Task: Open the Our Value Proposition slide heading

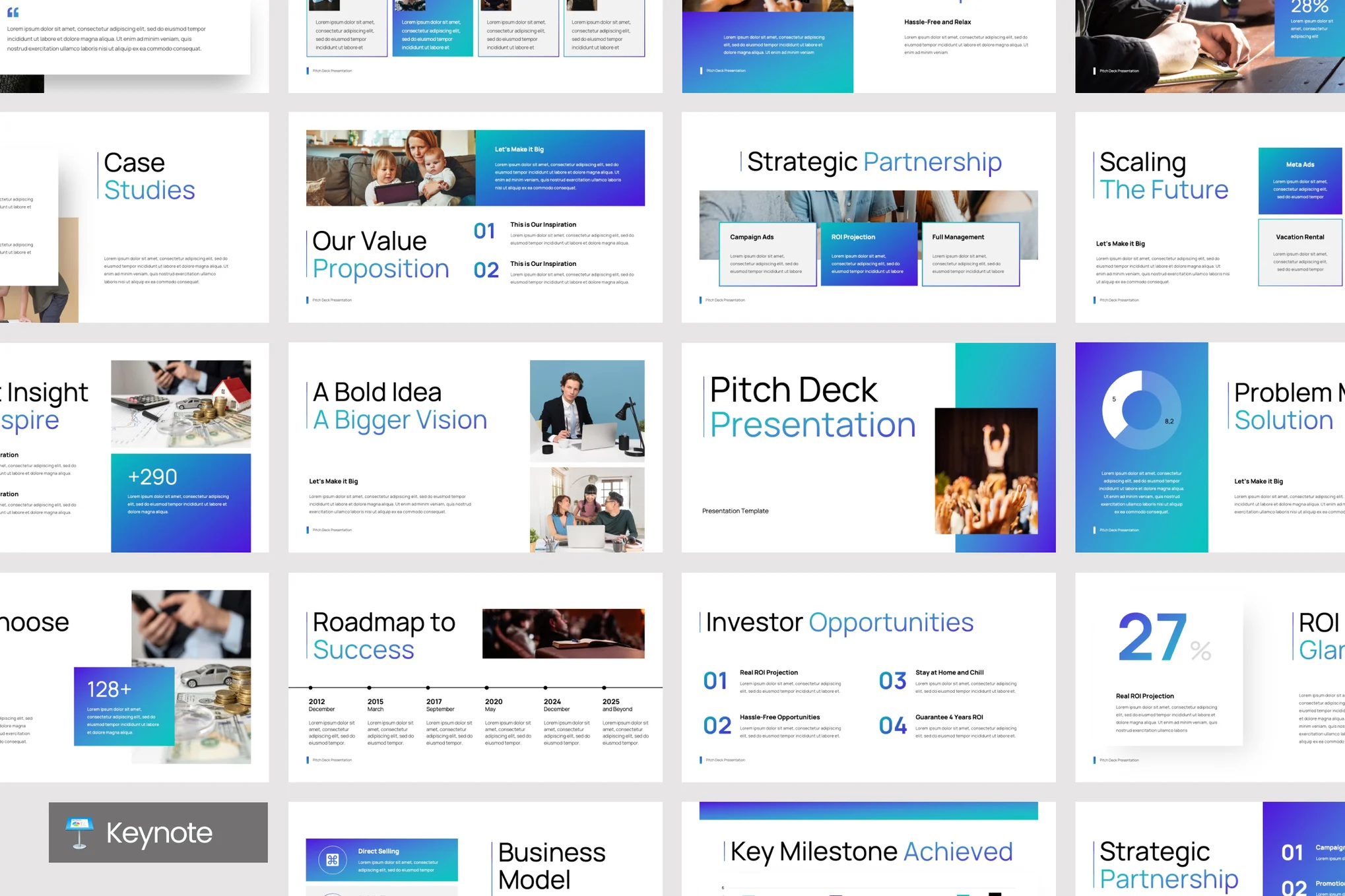Action: coord(379,255)
